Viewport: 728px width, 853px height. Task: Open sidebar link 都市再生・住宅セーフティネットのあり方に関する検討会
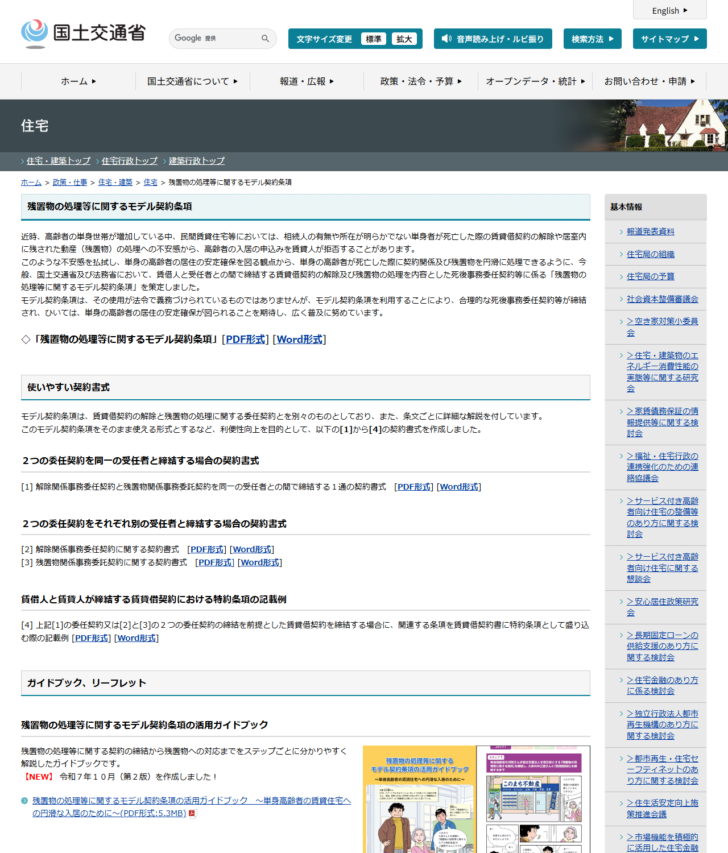pyautogui.click(x=662, y=769)
